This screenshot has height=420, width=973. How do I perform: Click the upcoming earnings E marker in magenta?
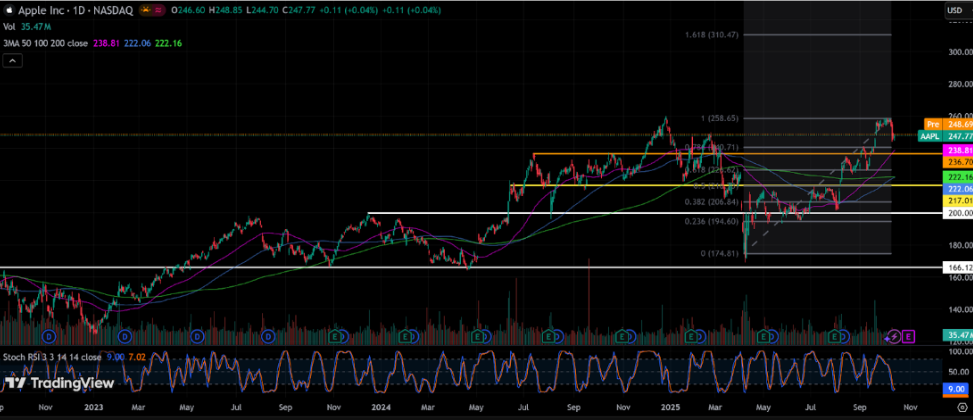909,338
